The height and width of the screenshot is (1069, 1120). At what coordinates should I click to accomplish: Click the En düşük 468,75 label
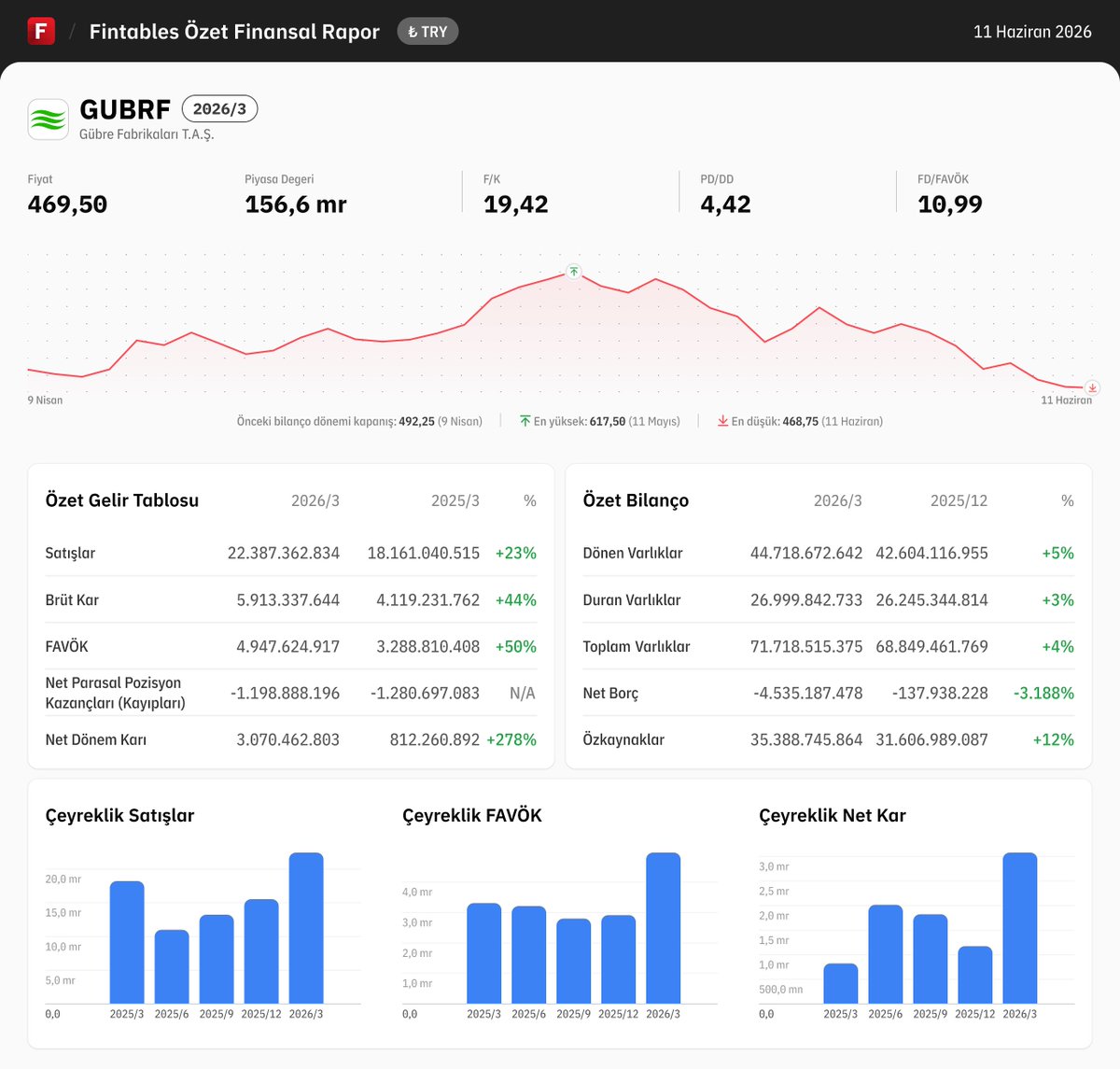pyautogui.click(x=806, y=422)
